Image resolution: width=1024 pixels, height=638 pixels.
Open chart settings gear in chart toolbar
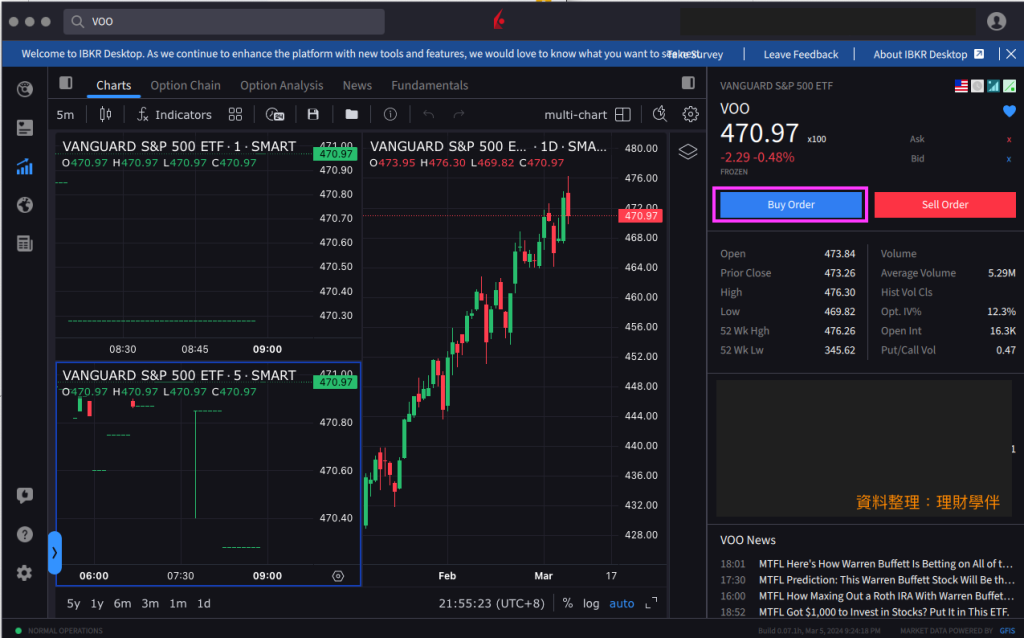pos(690,115)
